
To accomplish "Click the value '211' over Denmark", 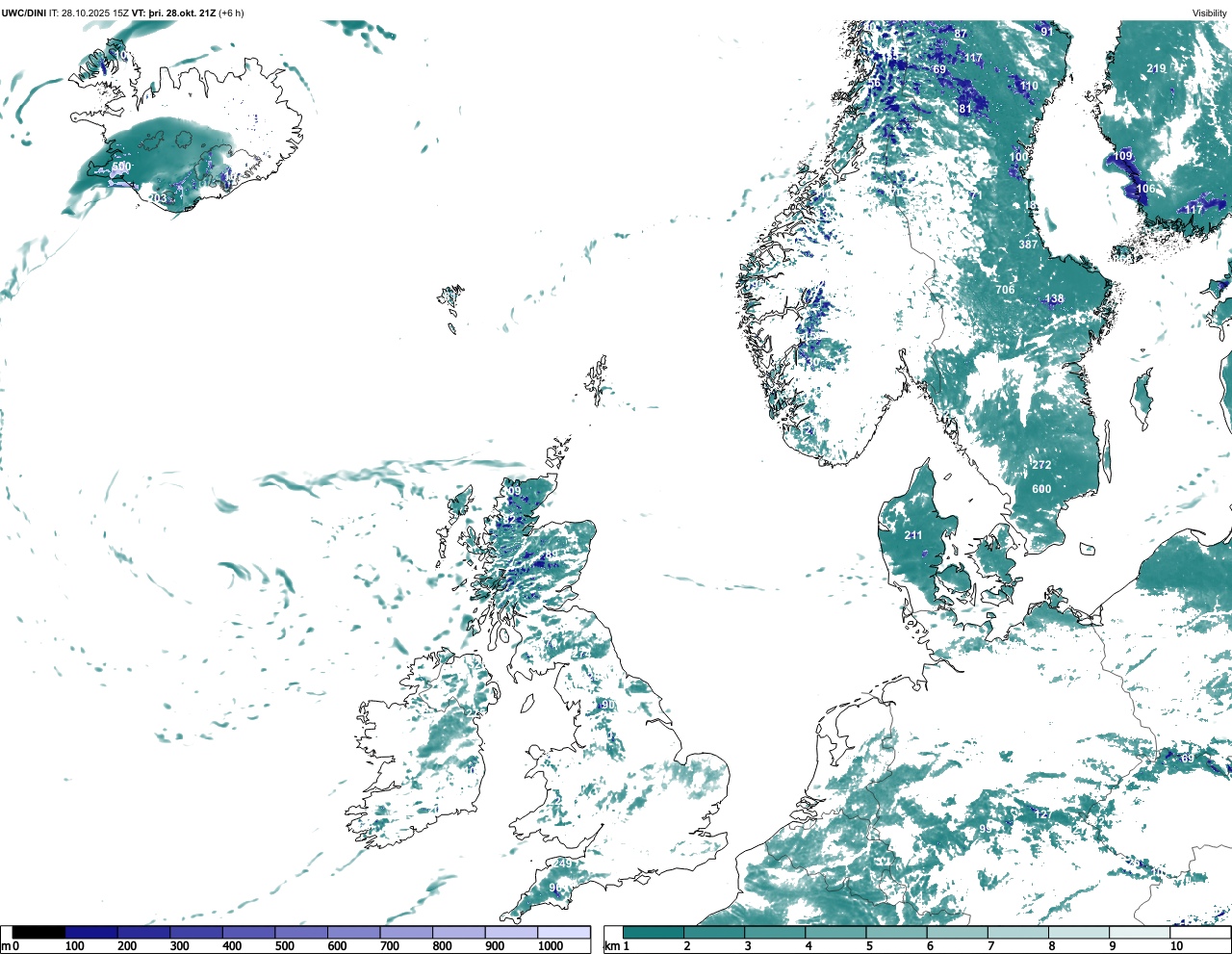I will pyautogui.click(x=913, y=535).
